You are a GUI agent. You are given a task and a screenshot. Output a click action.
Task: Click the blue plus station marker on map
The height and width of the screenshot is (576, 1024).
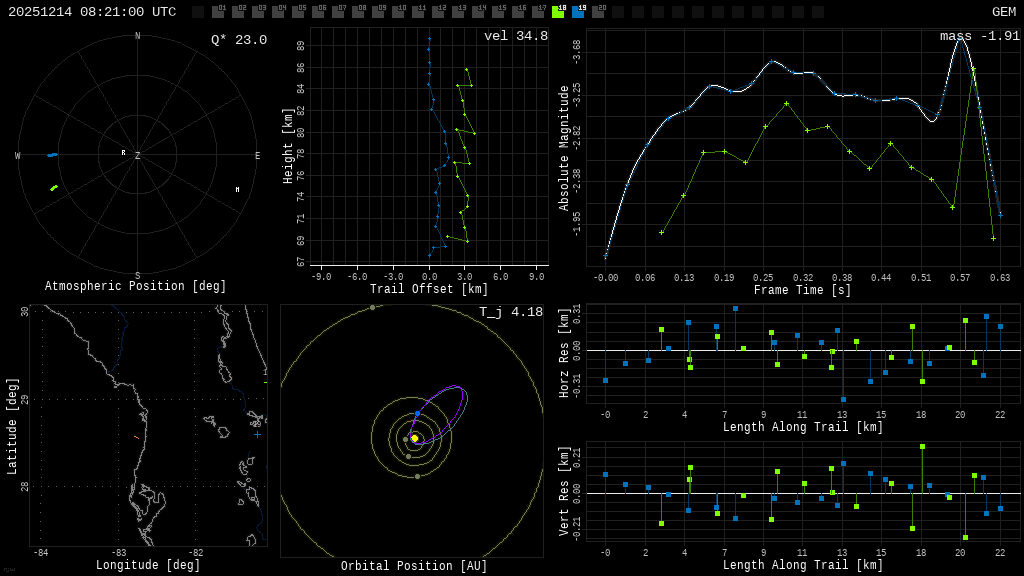[x=257, y=434]
